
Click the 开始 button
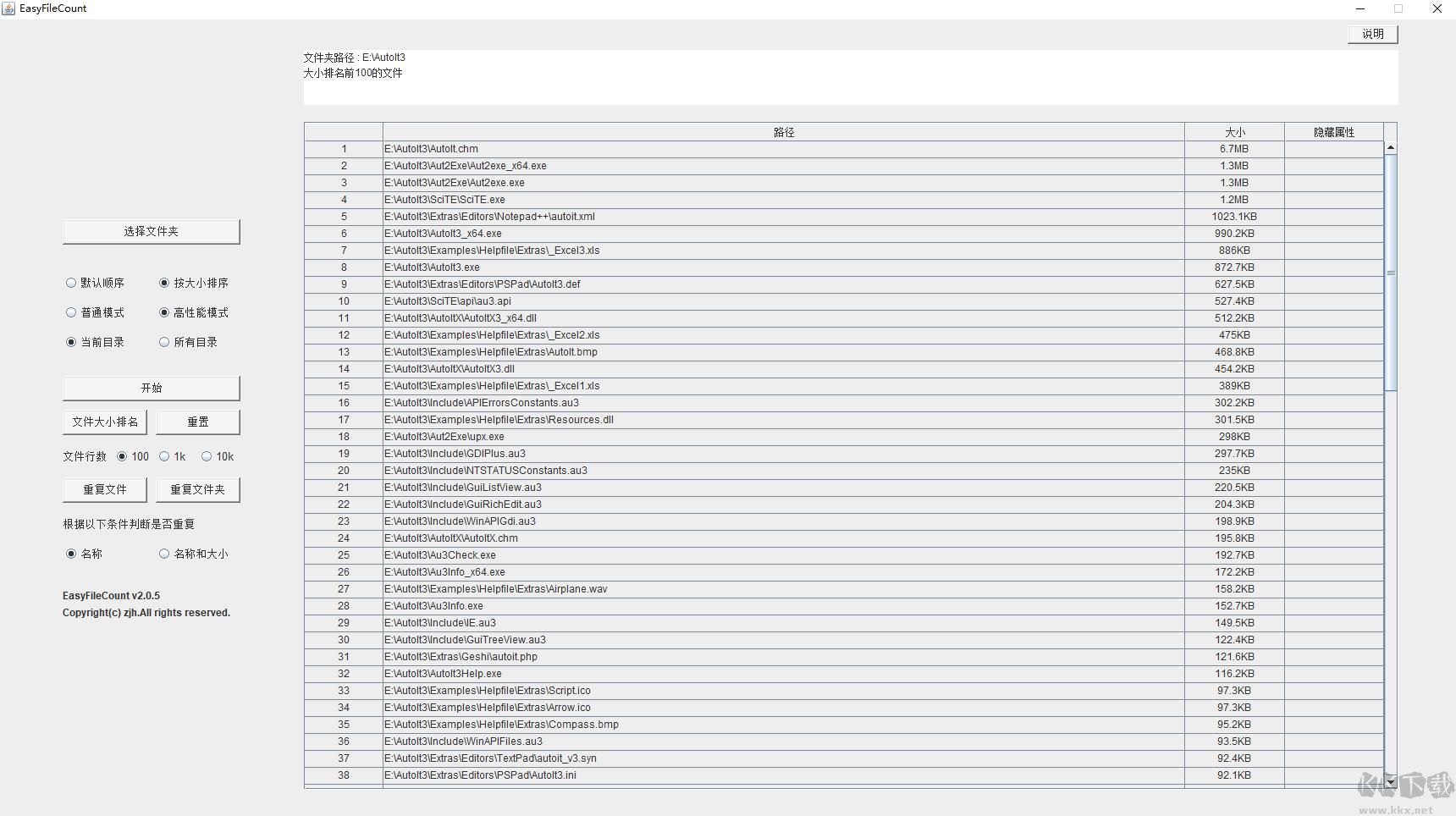tap(152, 389)
